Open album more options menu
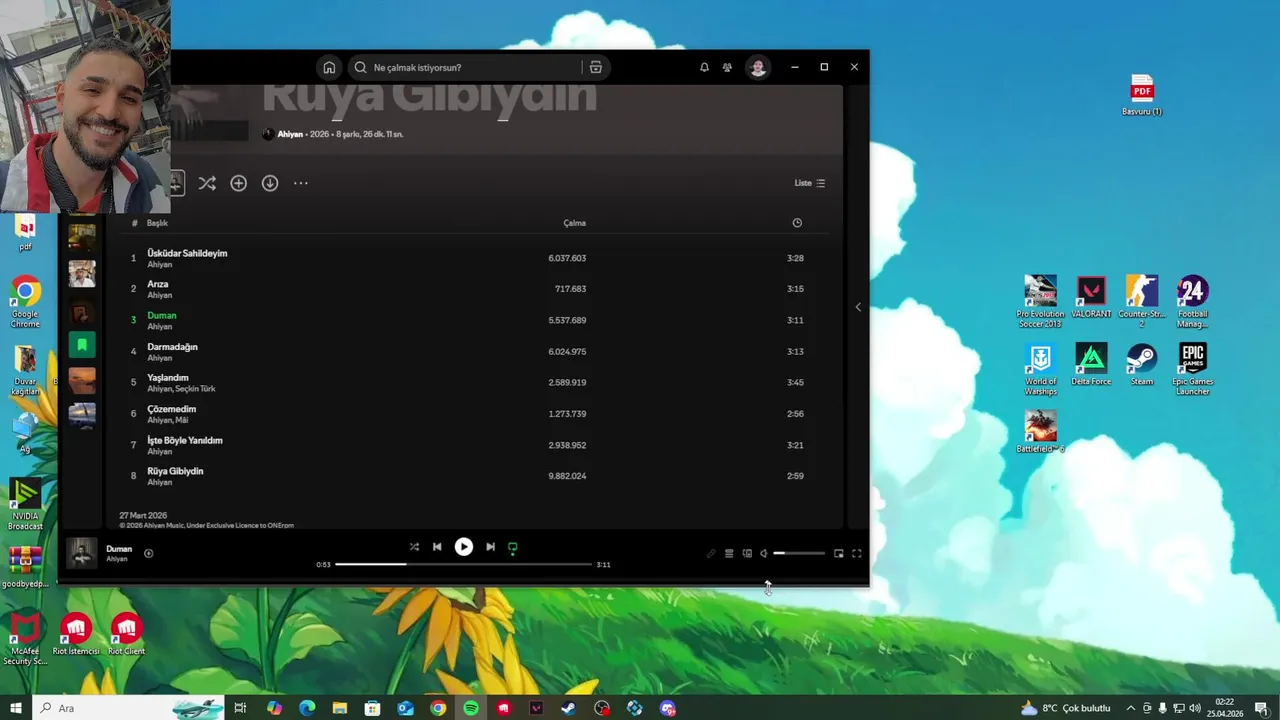The width and height of the screenshot is (1280, 720). 301,183
